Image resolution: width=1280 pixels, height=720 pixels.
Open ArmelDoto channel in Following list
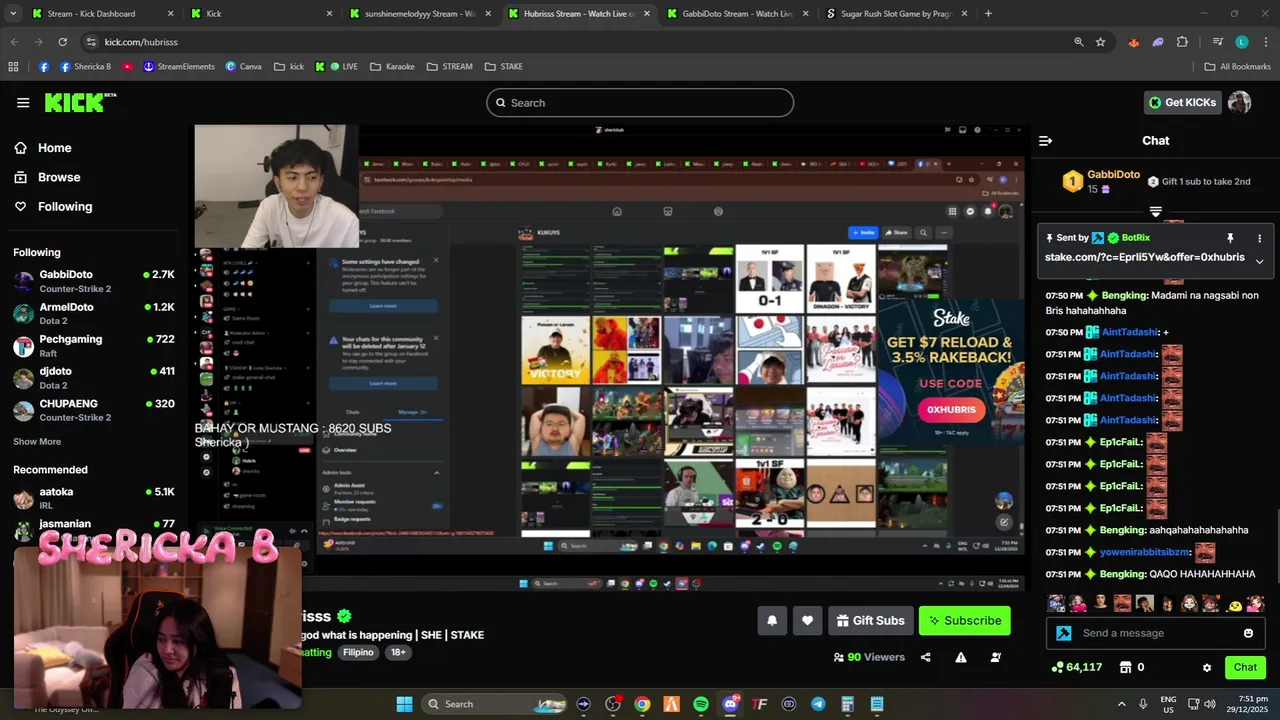pyautogui.click(x=94, y=314)
